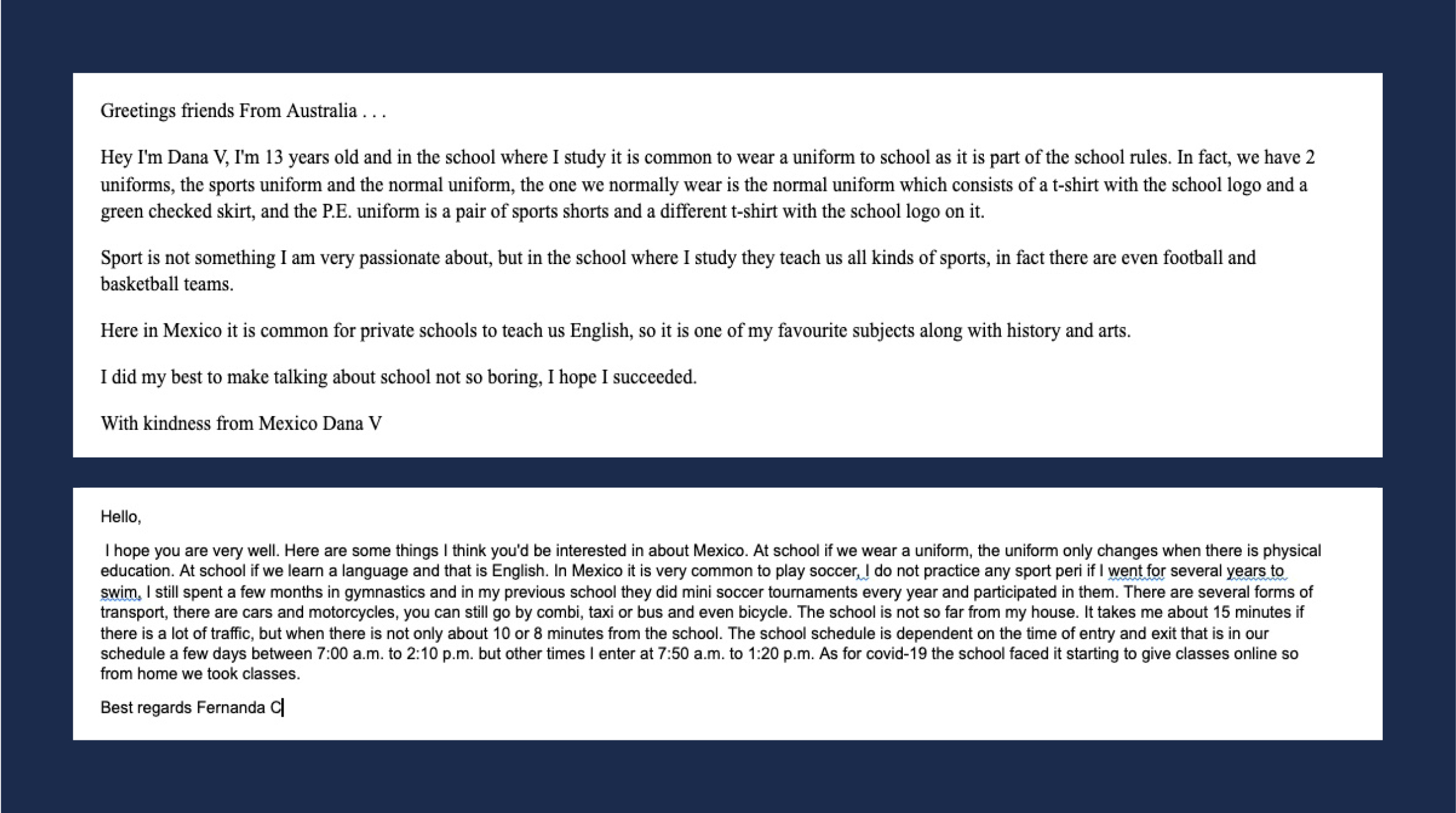Click the sentence starting "Here in Mexico"
The height and width of the screenshot is (813, 1456).
615,331
